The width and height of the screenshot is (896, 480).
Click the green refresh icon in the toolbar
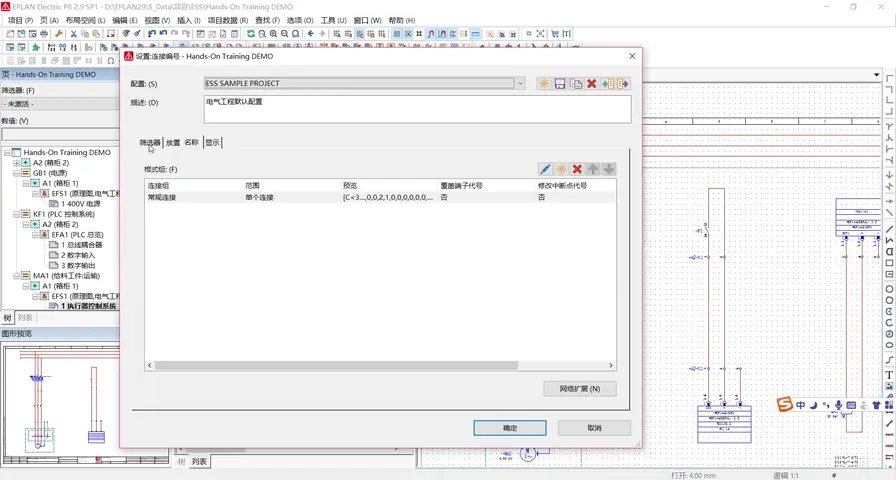click(251, 34)
